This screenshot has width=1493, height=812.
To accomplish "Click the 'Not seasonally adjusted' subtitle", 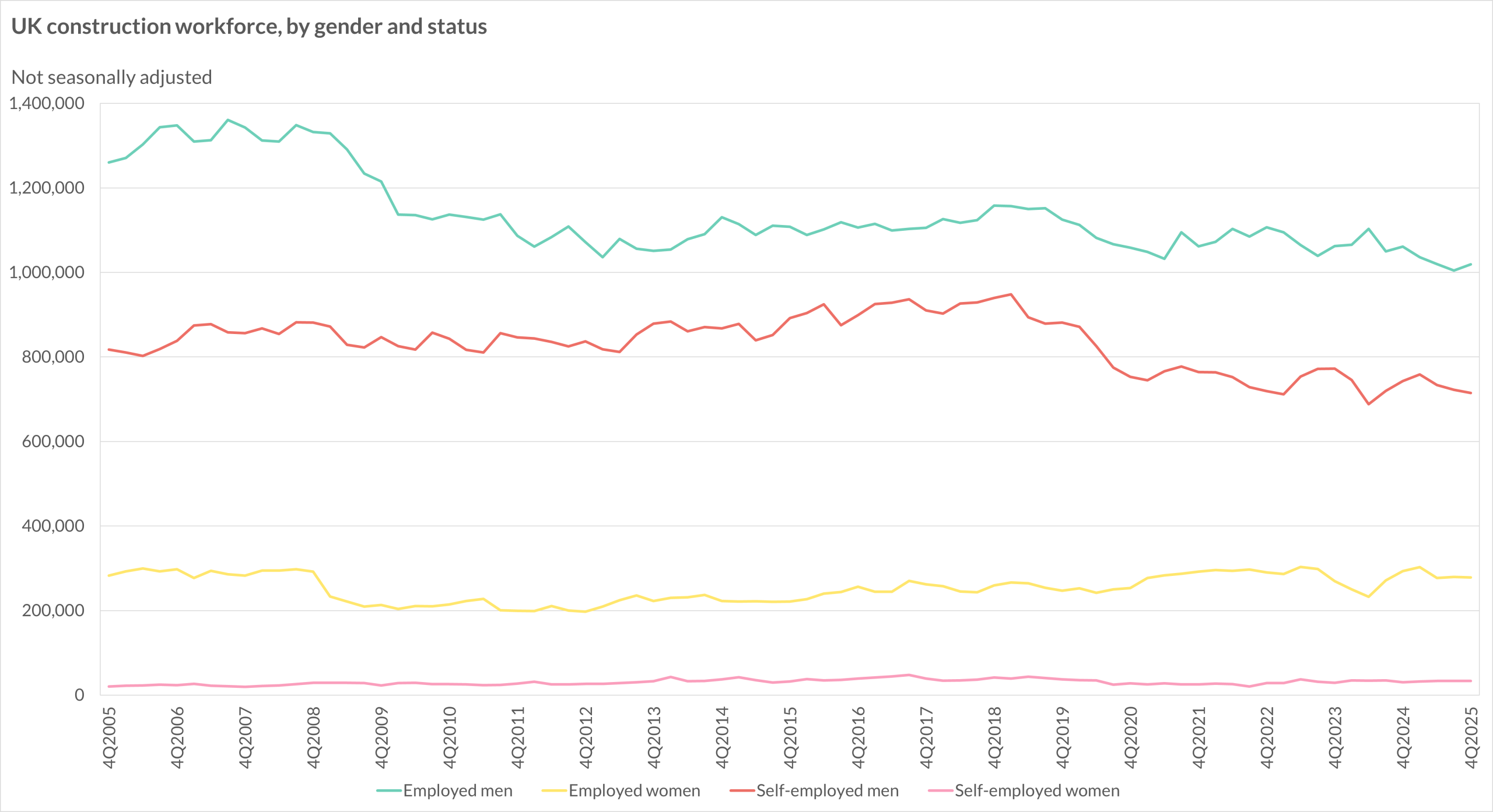I will coord(111,78).
